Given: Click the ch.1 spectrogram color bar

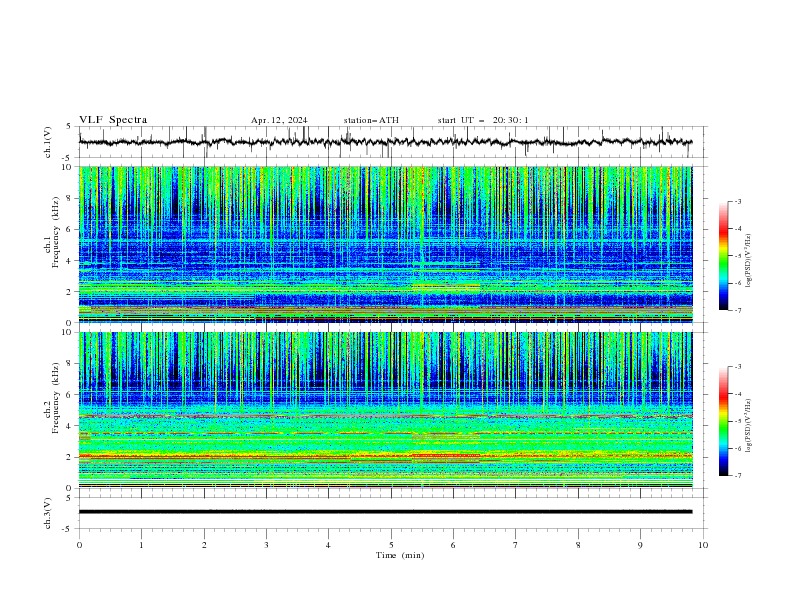Looking at the screenshot, I should click(x=724, y=256).
